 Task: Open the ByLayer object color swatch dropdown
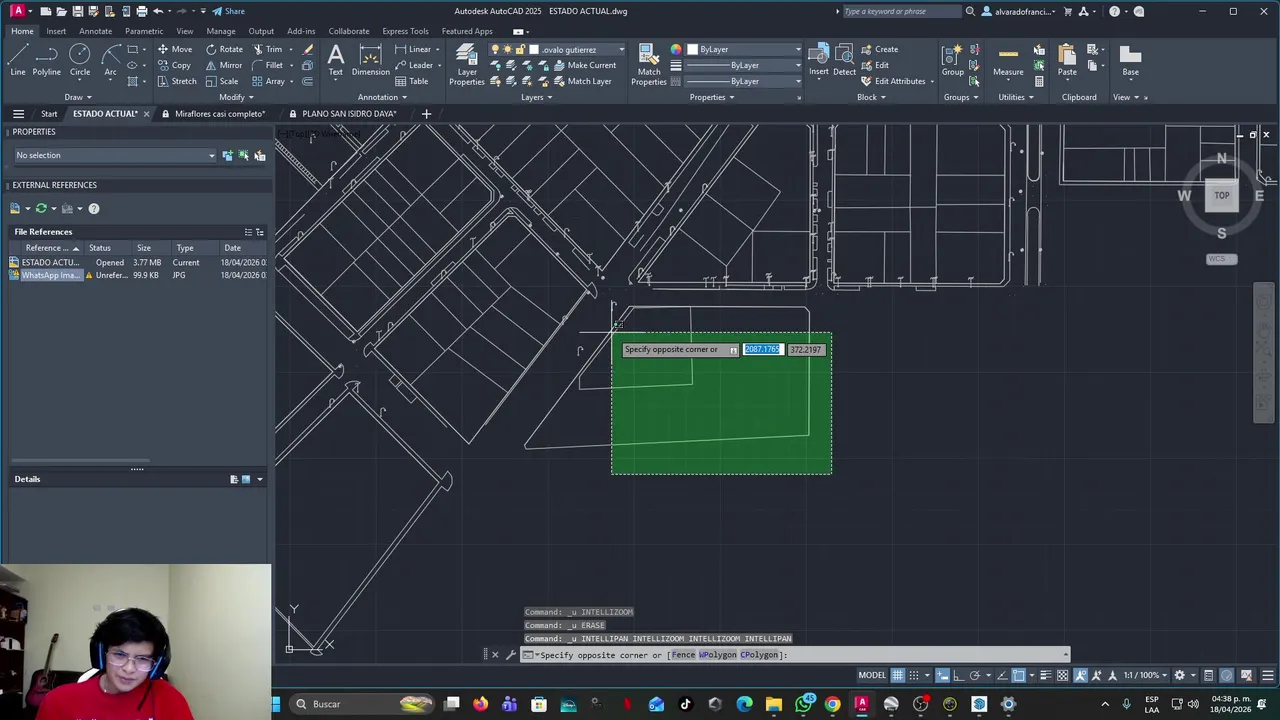(745, 49)
